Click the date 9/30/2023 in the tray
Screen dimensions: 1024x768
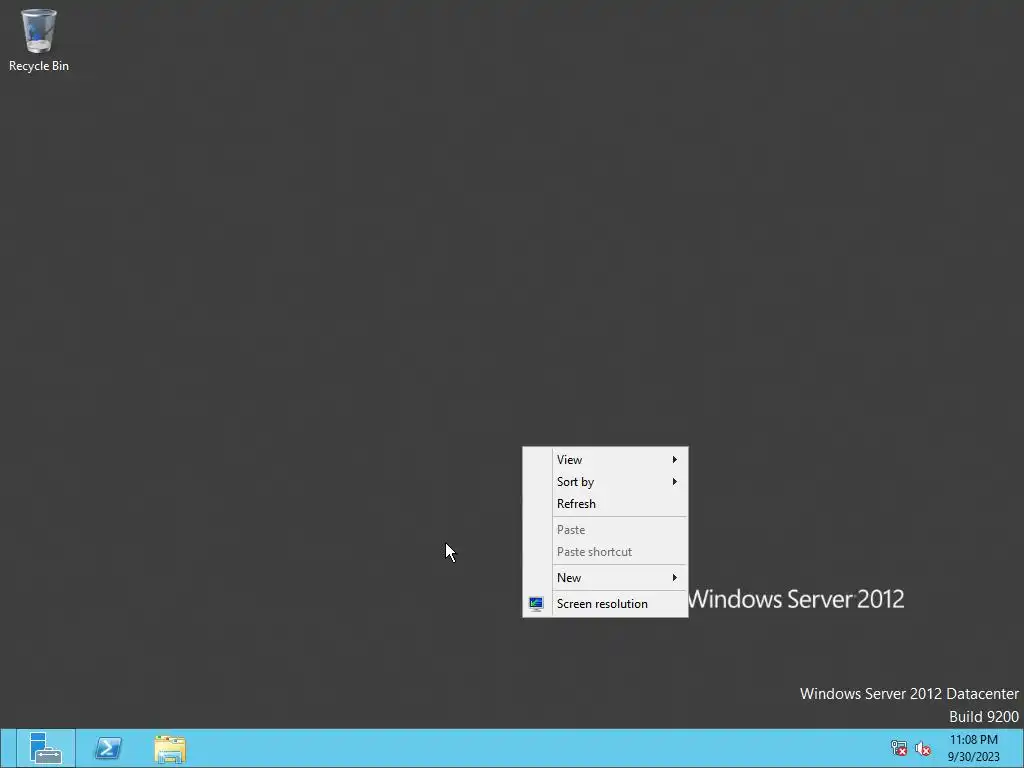(x=973, y=757)
